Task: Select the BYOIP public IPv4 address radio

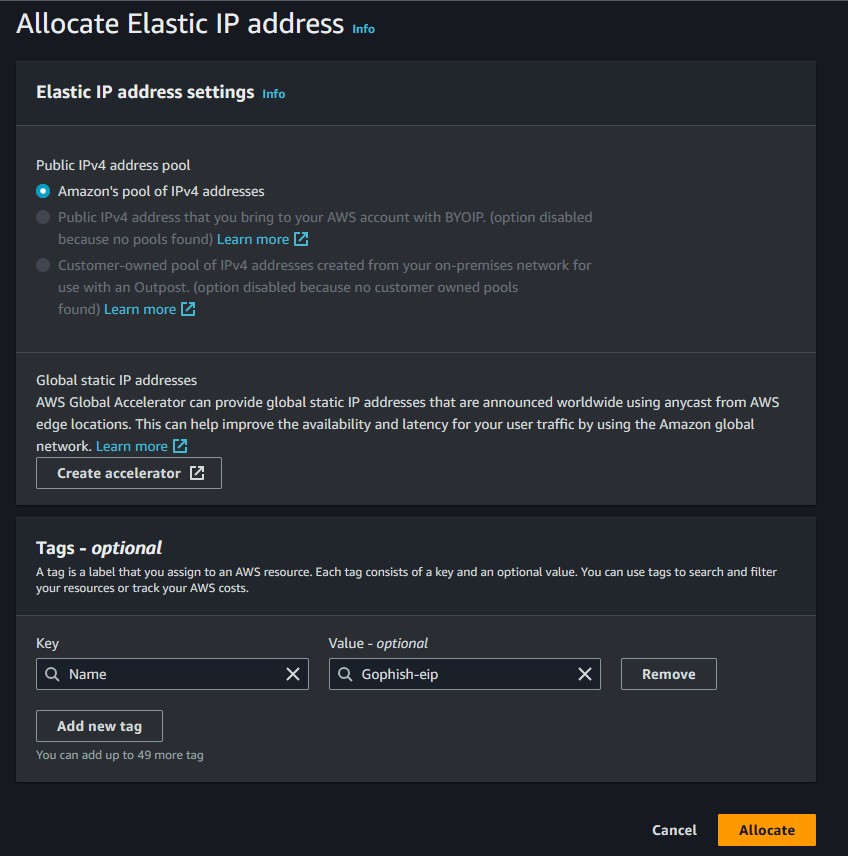Action: (x=43, y=217)
